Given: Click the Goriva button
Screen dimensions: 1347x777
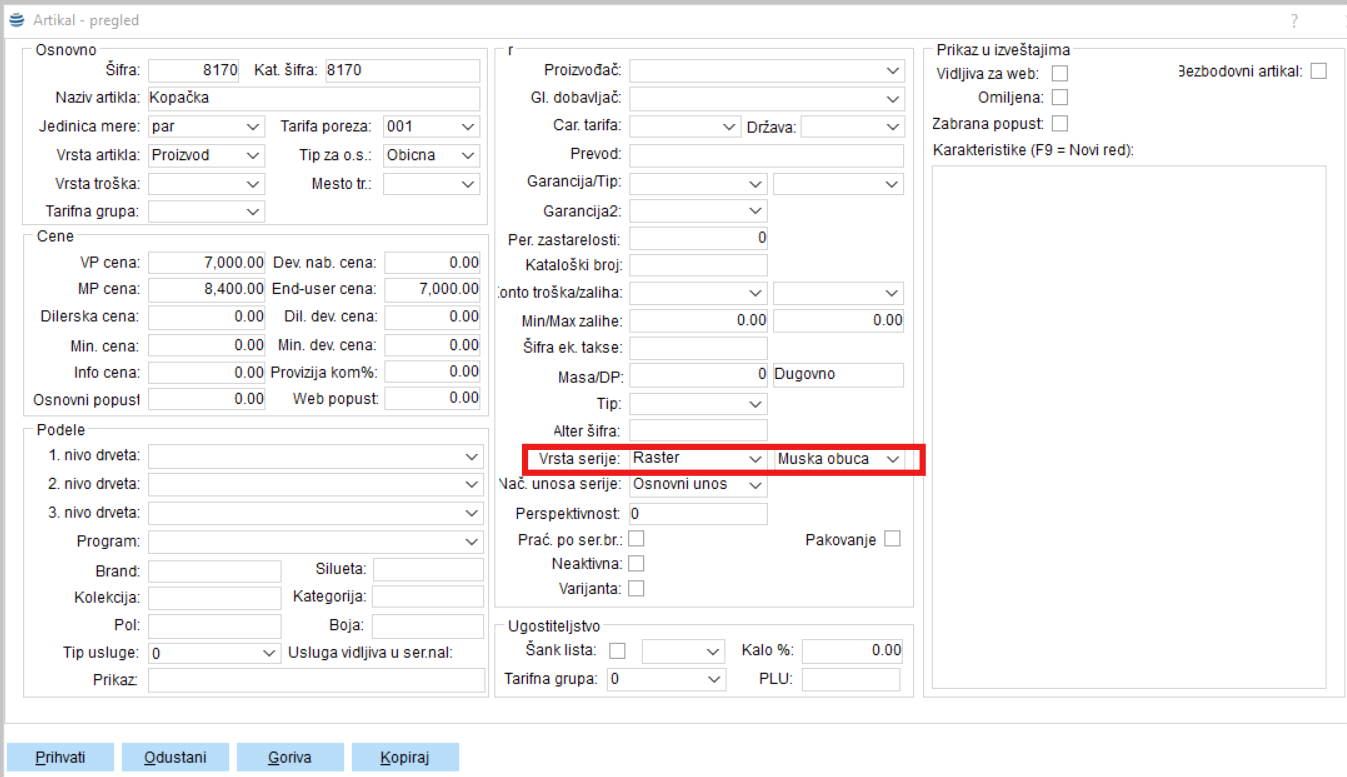Looking at the screenshot, I should point(290,757).
